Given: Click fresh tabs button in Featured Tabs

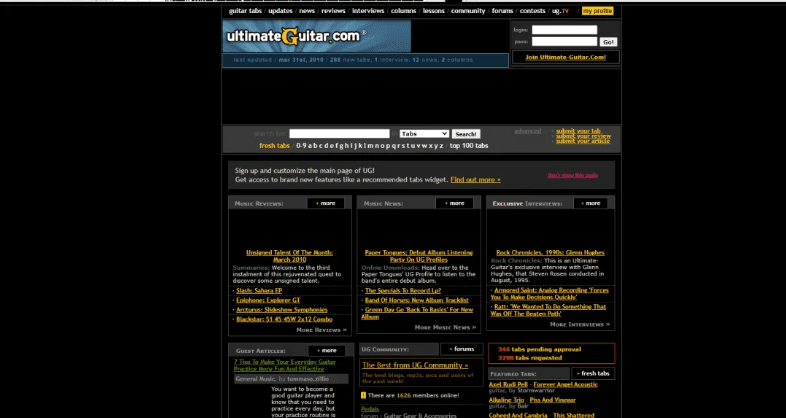Looking at the screenshot, I should [593, 373].
